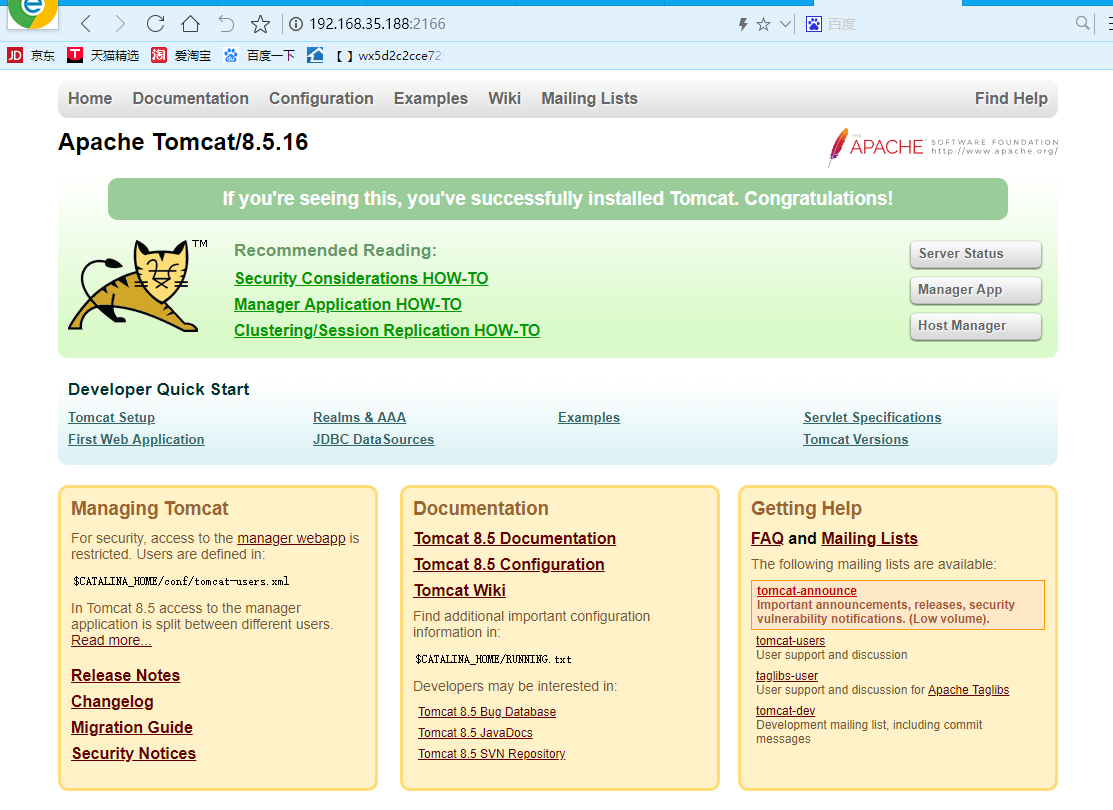Open the FAQ link under Getting Help
This screenshot has height=810, width=1113.
(x=767, y=538)
